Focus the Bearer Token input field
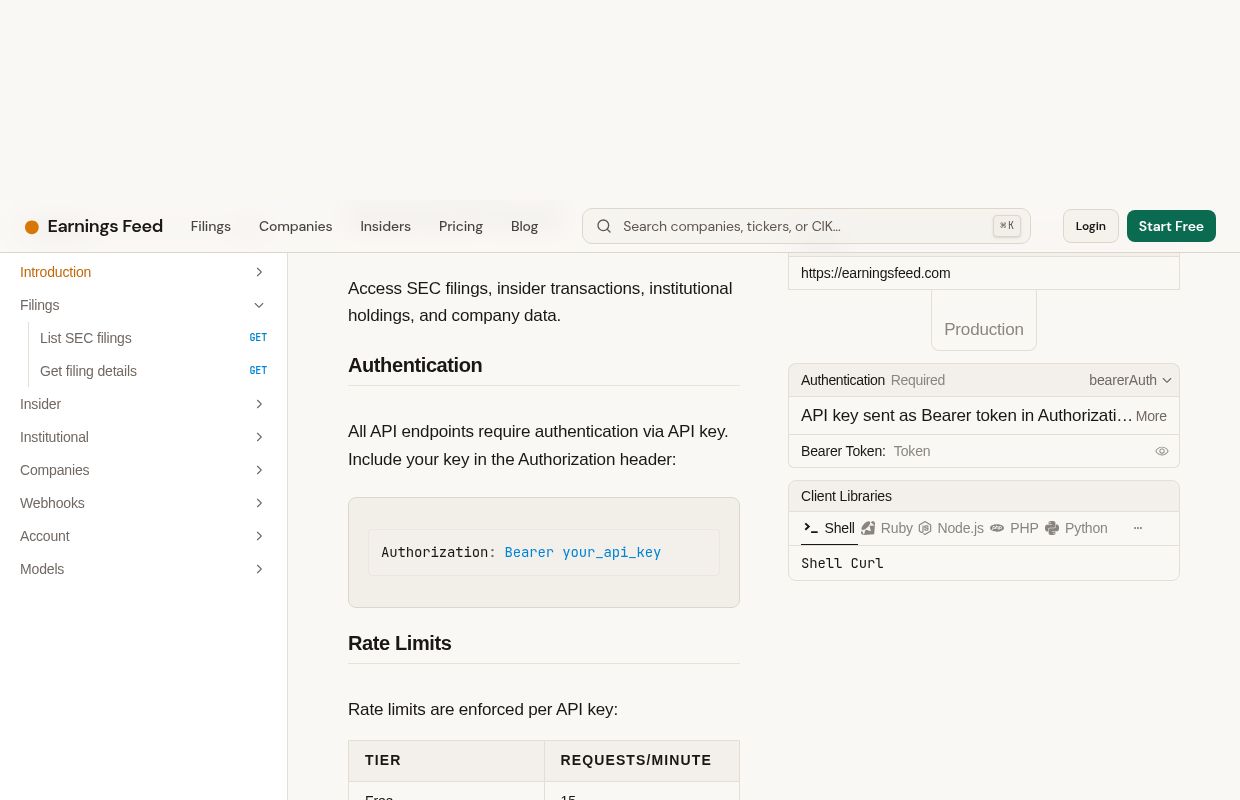Screen dimensions: 1240x800 [1020, 451]
